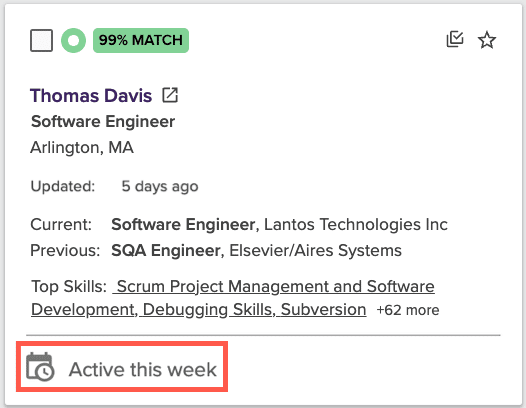Click current job Software Engineer, Lantos Technologies

click(279, 224)
